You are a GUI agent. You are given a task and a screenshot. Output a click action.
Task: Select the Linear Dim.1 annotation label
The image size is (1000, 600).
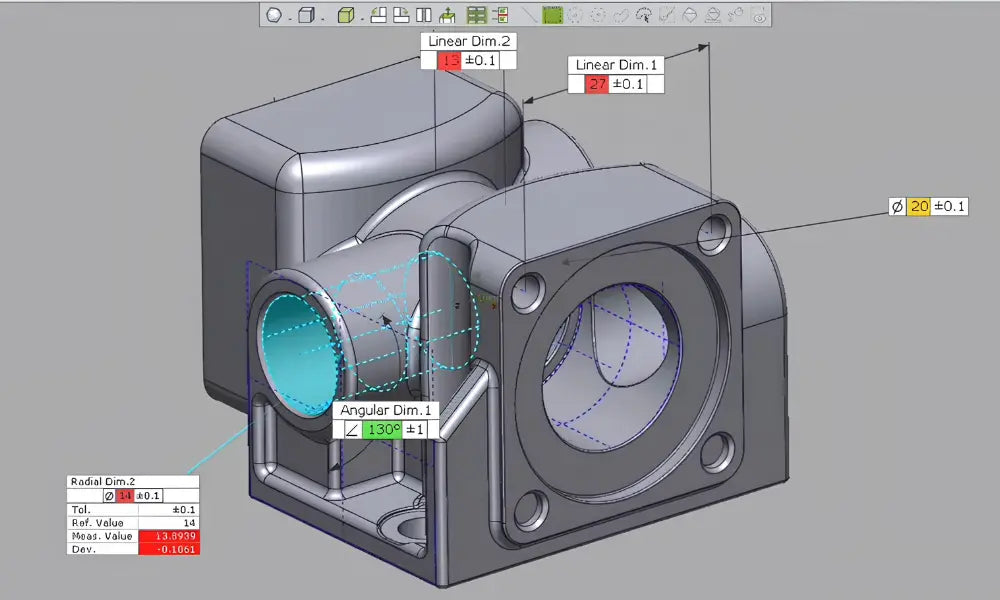[616, 65]
